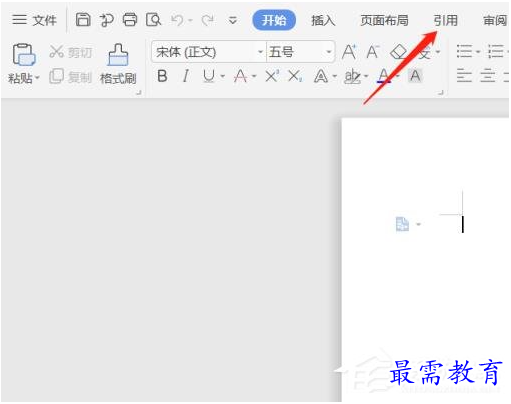Expand the 粘贴 dropdown arrow

tap(37, 78)
